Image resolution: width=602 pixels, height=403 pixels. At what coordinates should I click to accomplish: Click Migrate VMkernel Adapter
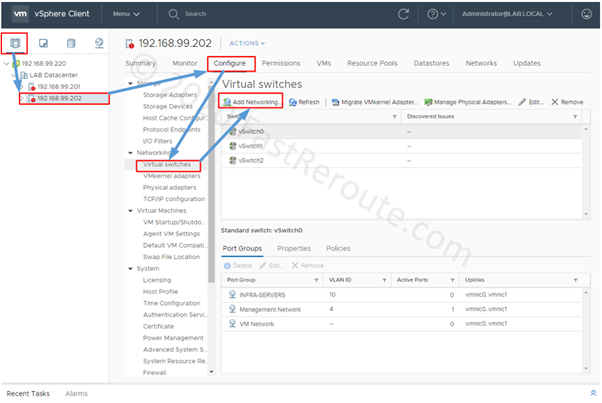[x=374, y=102]
